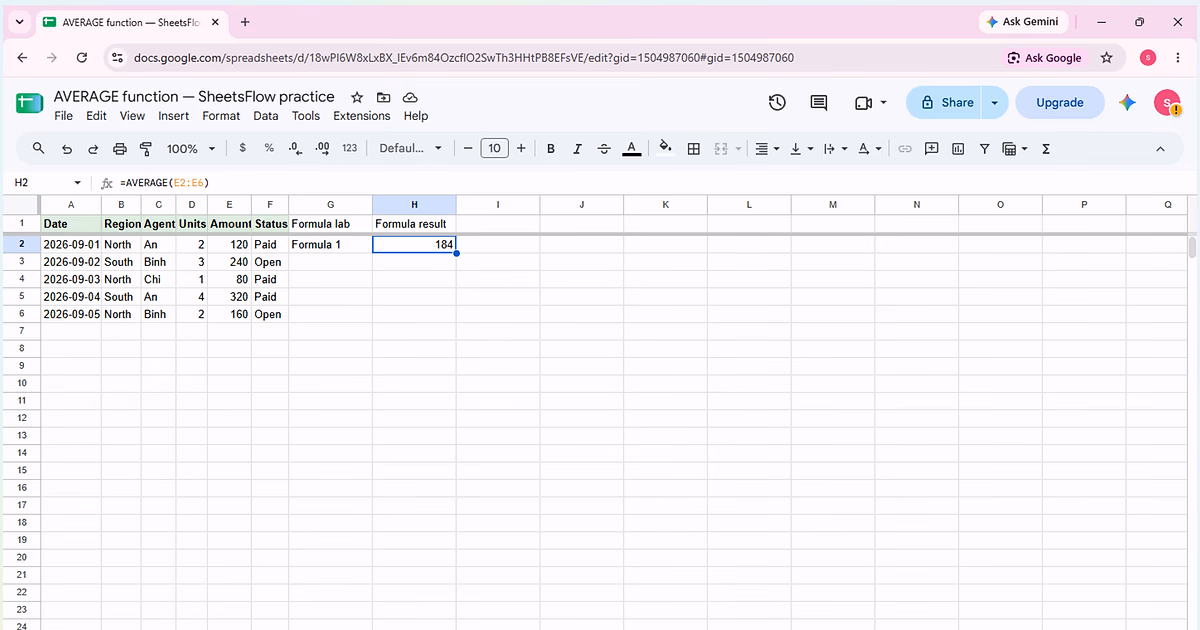Open the borders menu
Viewport: 1200px width, 630px height.
[693, 148]
